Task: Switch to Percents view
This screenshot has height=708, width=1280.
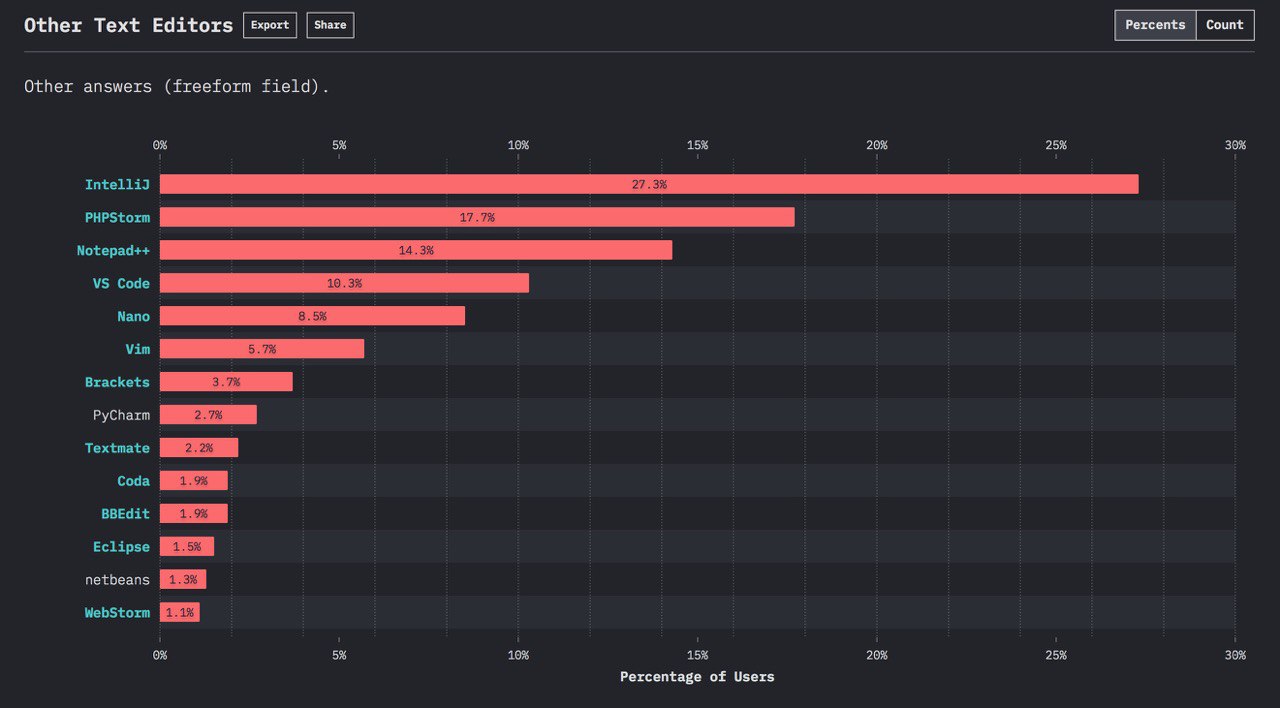Action: click(x=1155, y=25)
